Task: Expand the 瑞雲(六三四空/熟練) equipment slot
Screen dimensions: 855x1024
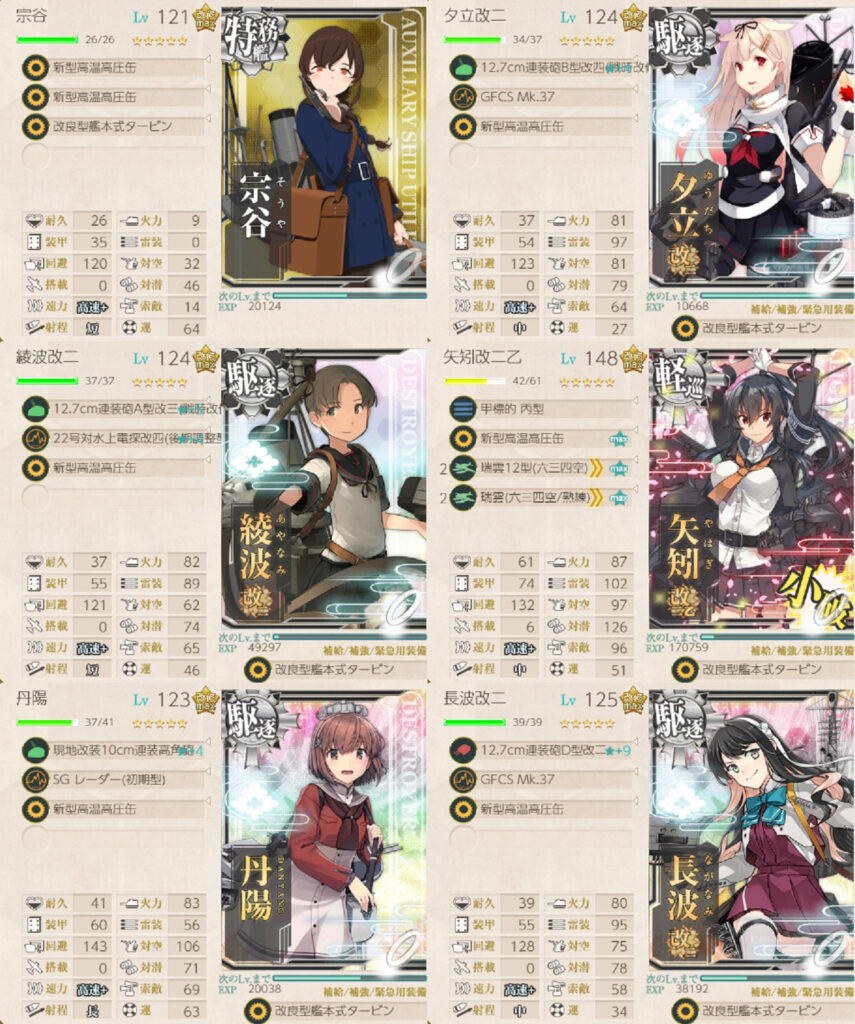Action: pos(541,498)
